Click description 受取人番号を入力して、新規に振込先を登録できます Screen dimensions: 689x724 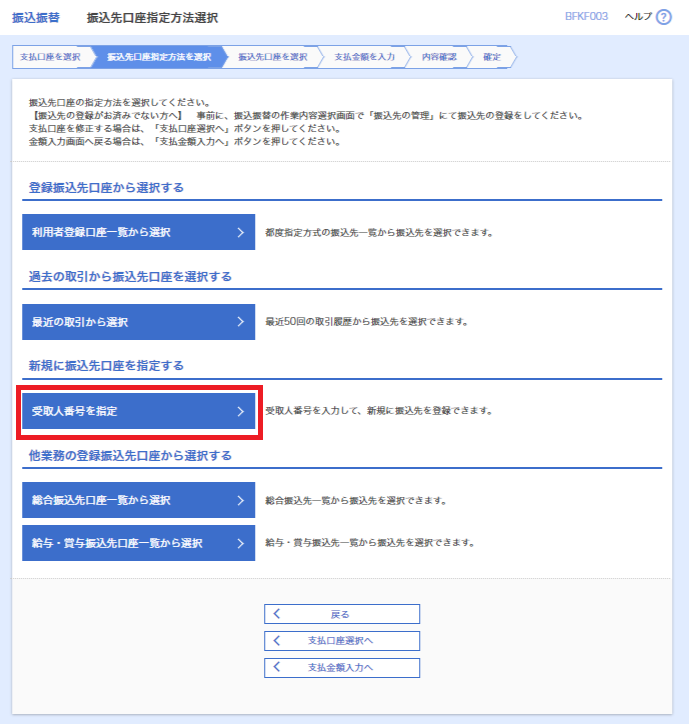(379, 410)
